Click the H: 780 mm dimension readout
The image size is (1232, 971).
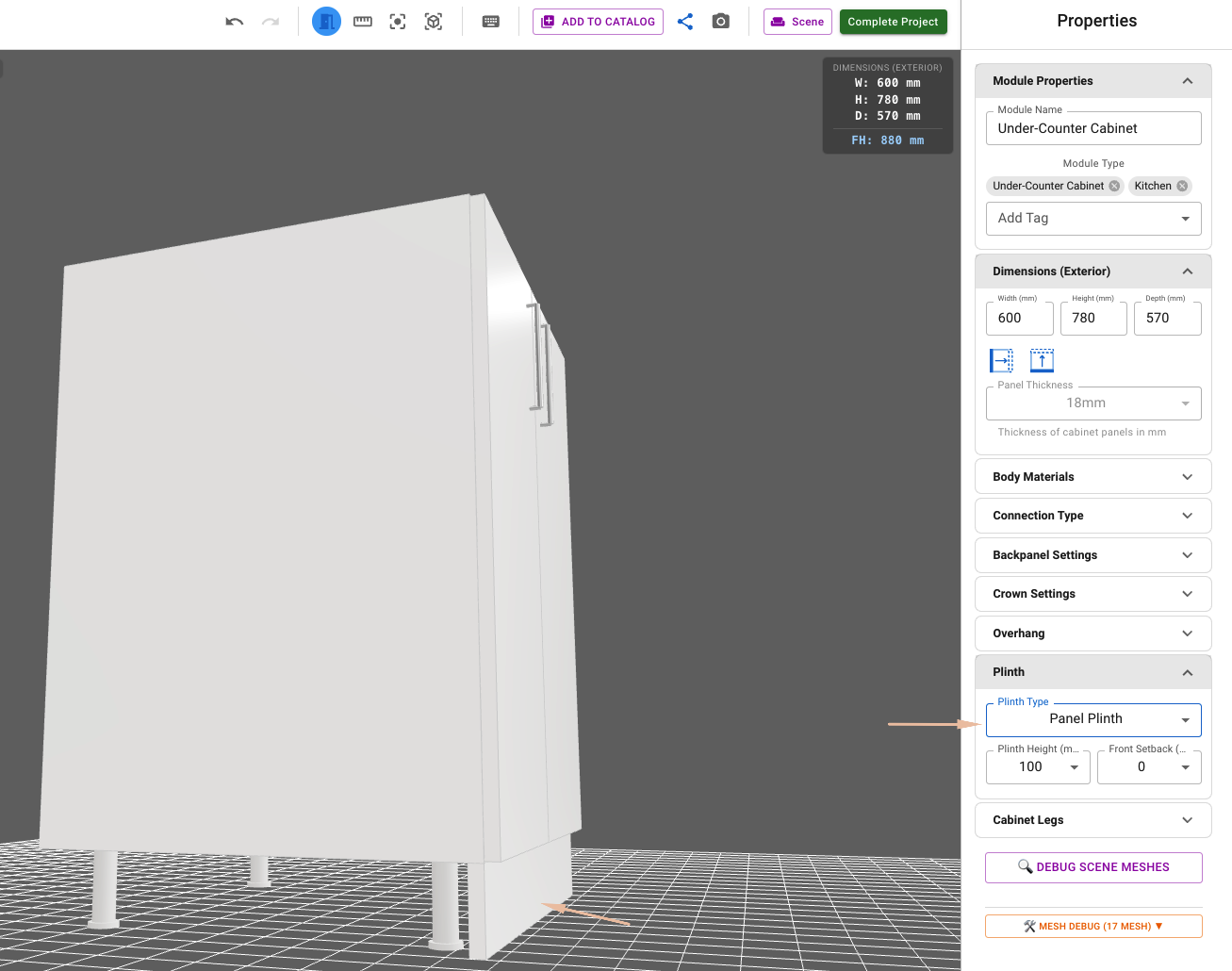click(x=888, y=100)
